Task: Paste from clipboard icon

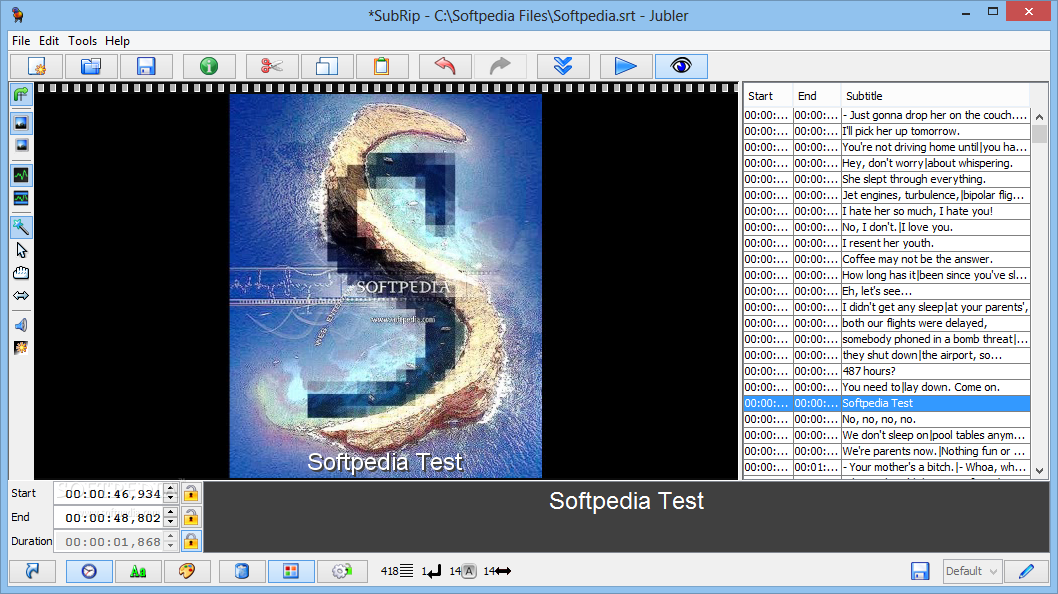Action: pos(382,66)
